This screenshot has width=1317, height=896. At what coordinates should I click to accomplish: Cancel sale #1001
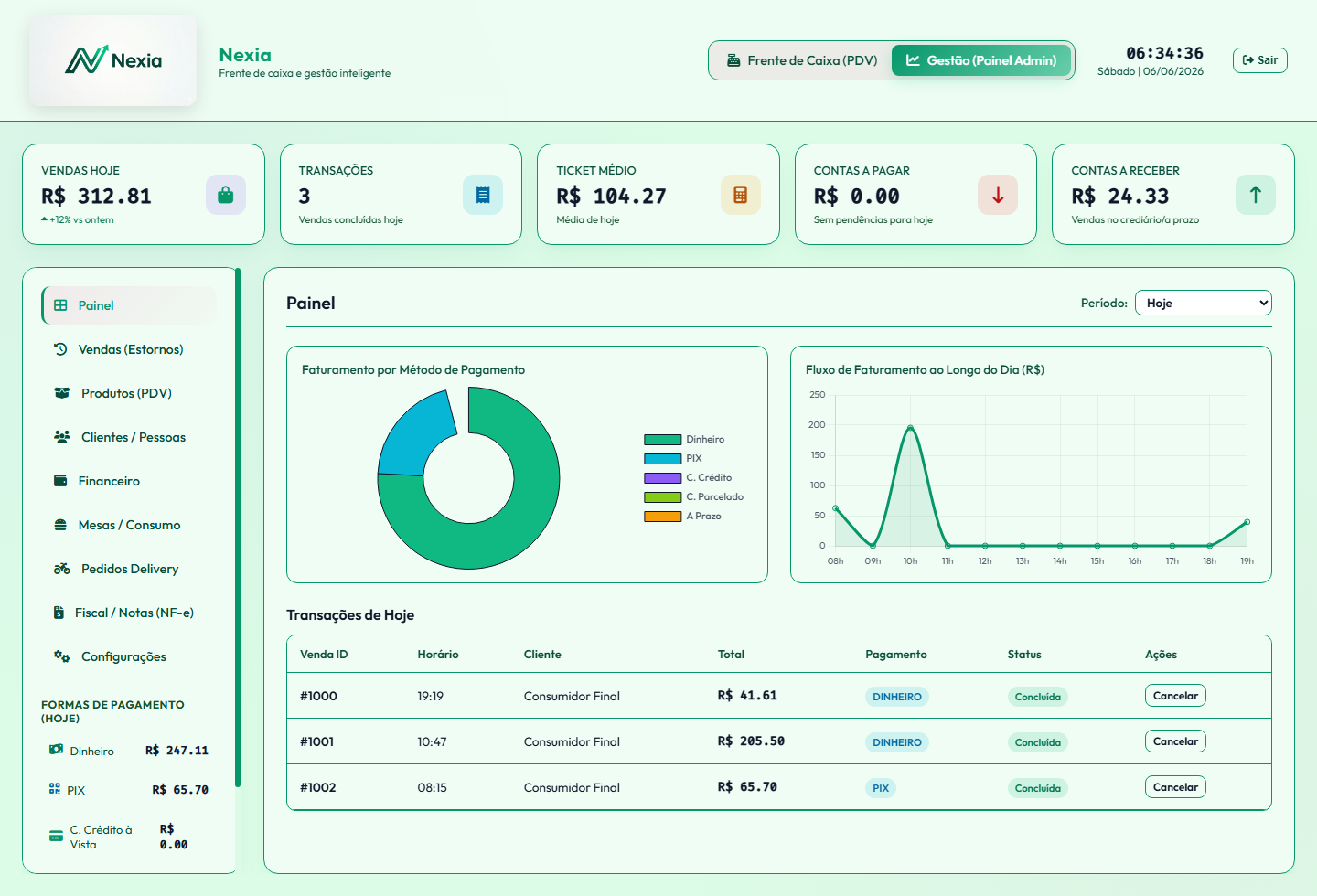coord(1175,741)
